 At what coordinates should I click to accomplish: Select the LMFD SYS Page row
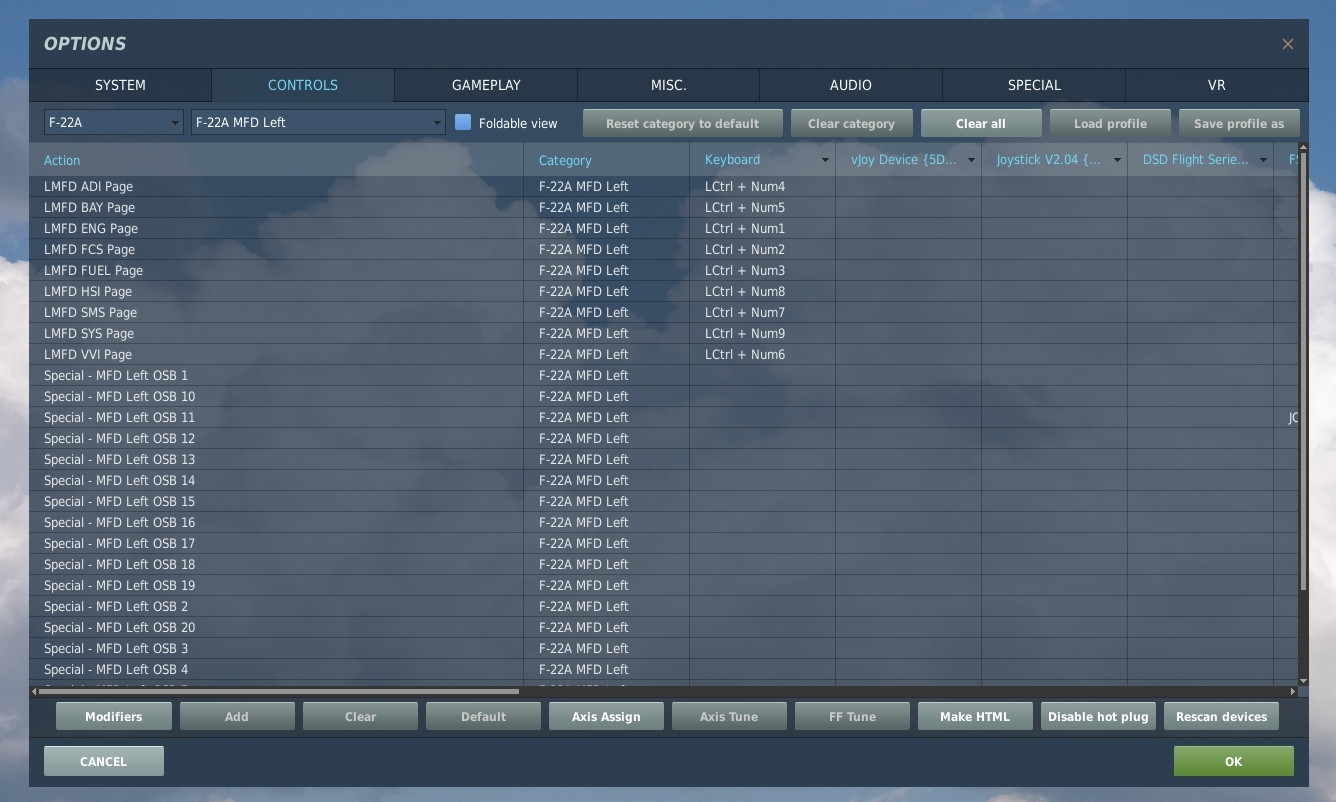coord(663,333)
